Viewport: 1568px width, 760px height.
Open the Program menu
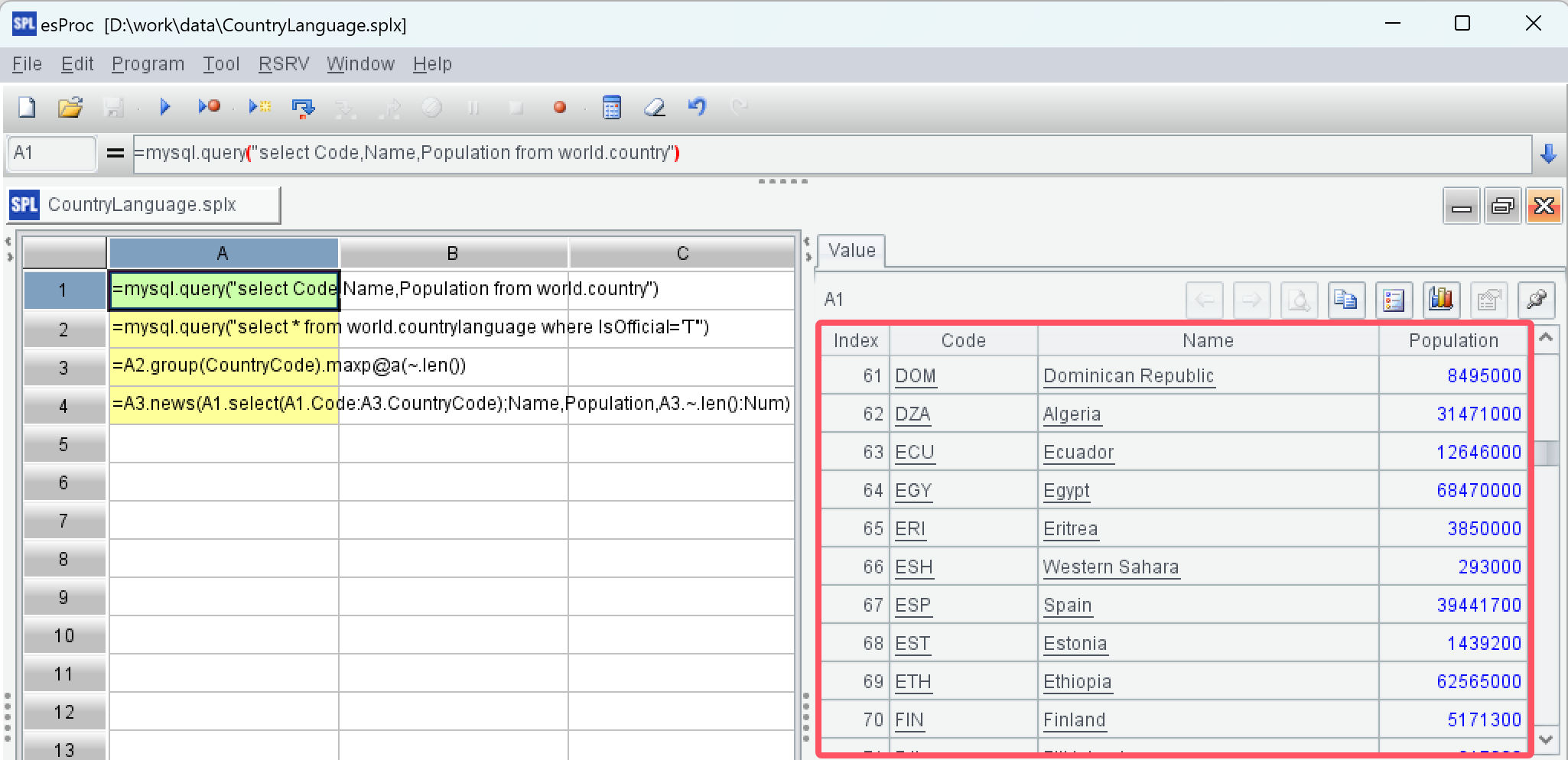(x=148, y=64)
